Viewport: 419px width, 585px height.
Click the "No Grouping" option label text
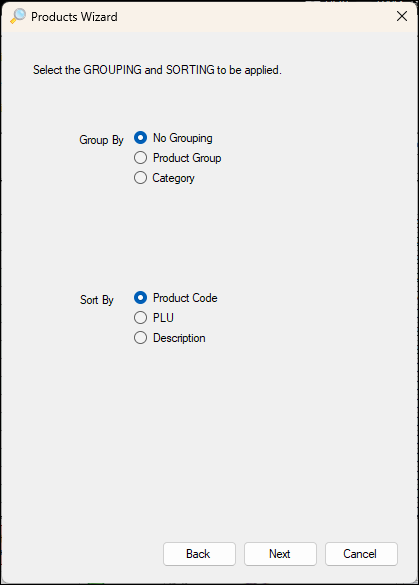point(183,138)
